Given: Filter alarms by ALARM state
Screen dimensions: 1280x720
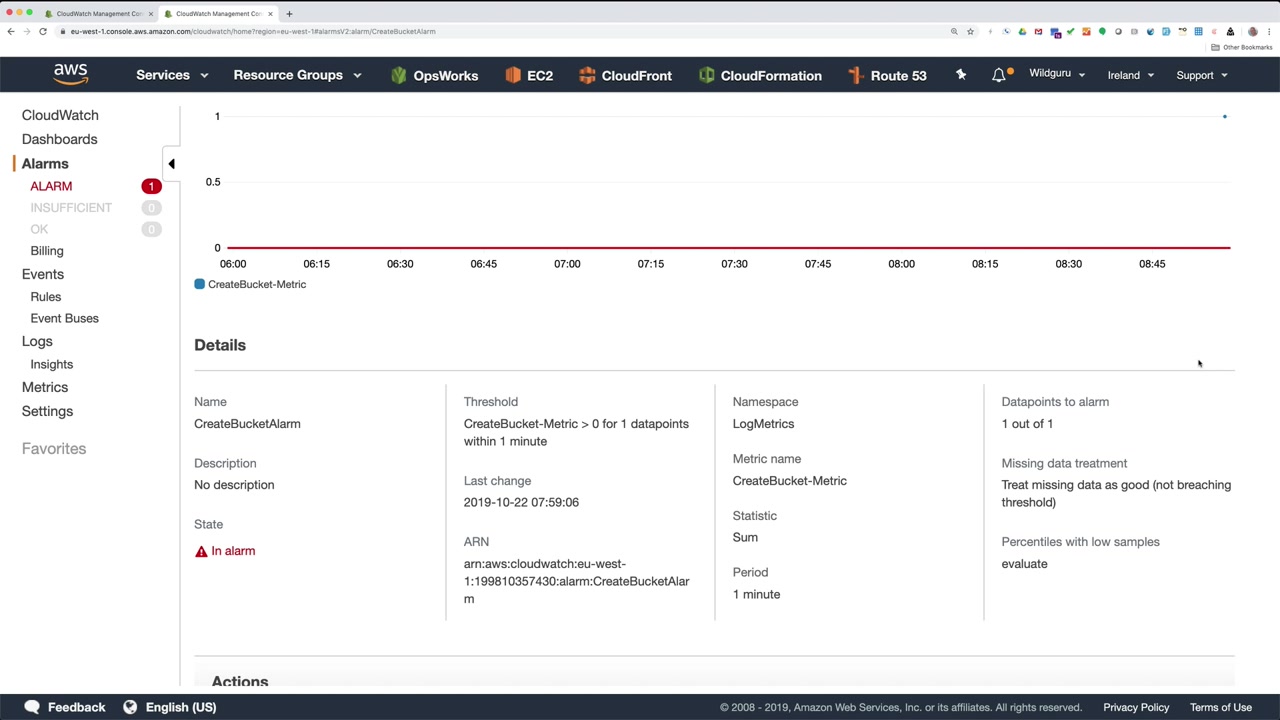Looking at the screenshot, I should [x=51, y=186].
